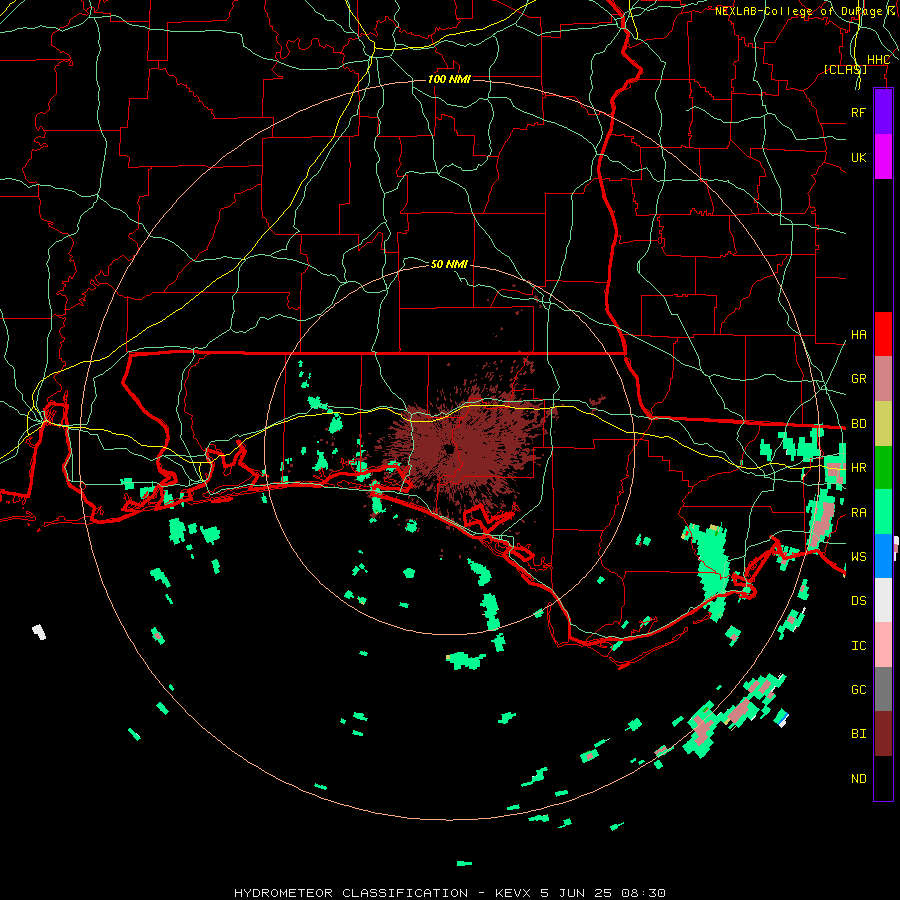Click the RF purple legend swatch
Screen dimensions: 900x900
coord(883,112)
